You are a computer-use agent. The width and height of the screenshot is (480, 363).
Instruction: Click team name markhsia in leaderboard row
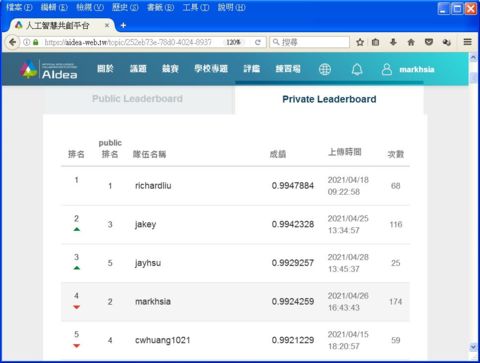[x=153, y=302]
